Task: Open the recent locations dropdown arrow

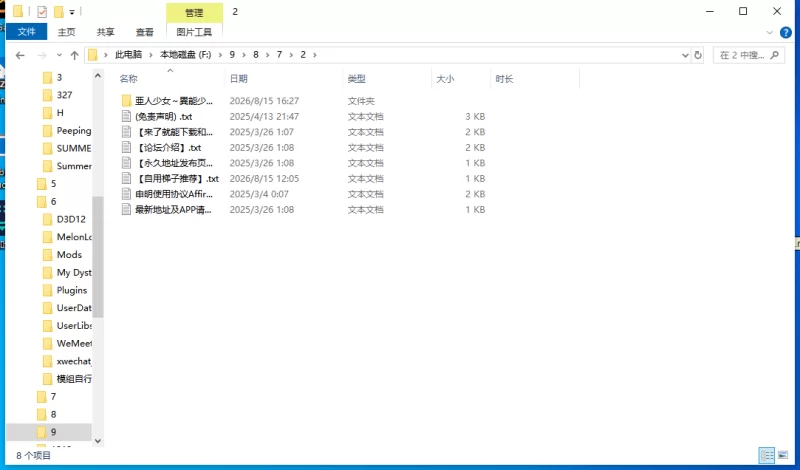Action: [59, 55]
